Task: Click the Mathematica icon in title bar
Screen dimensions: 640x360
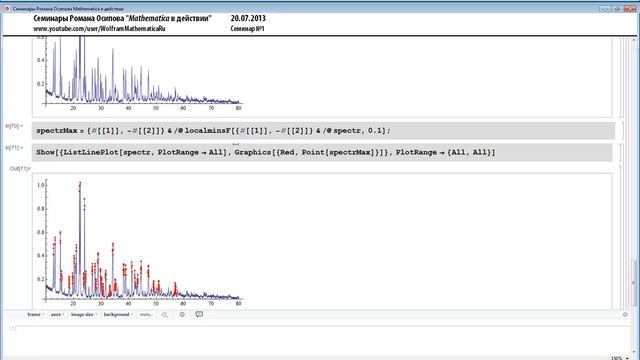Action: click(7, 8)
